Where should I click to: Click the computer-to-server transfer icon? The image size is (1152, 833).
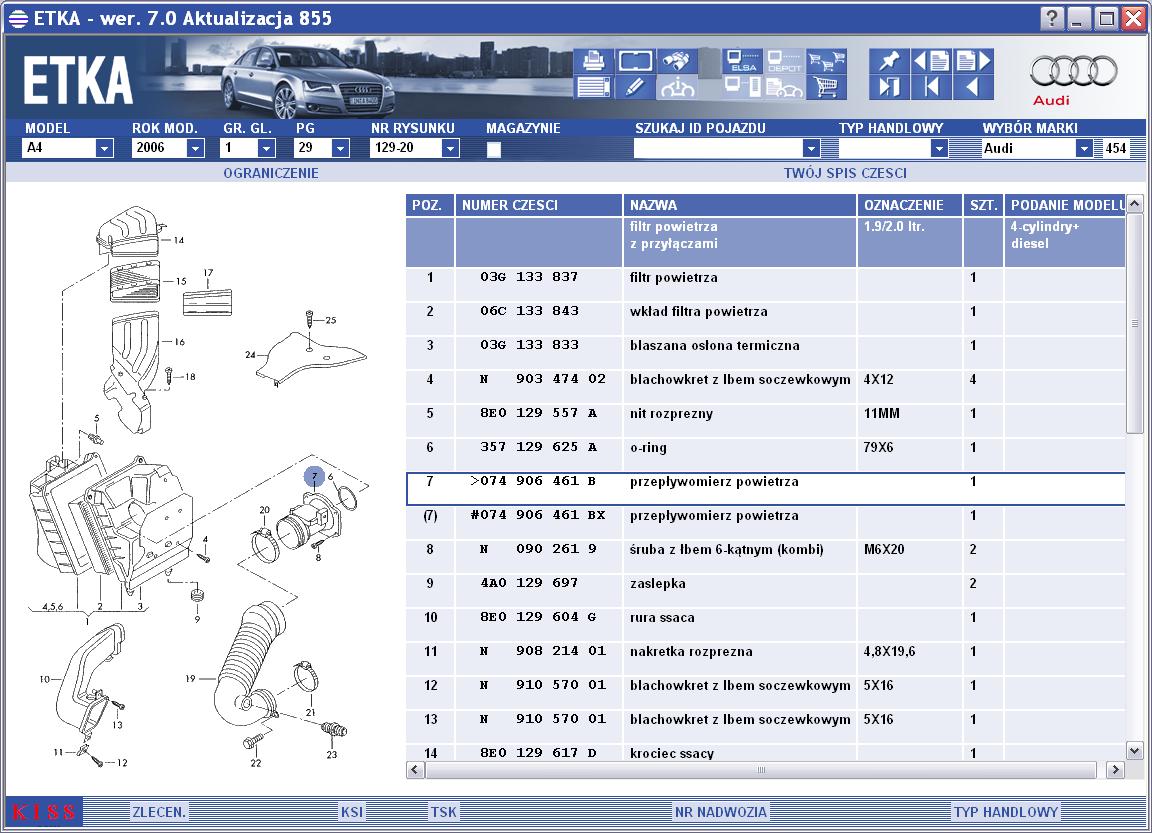click(742, 87)
